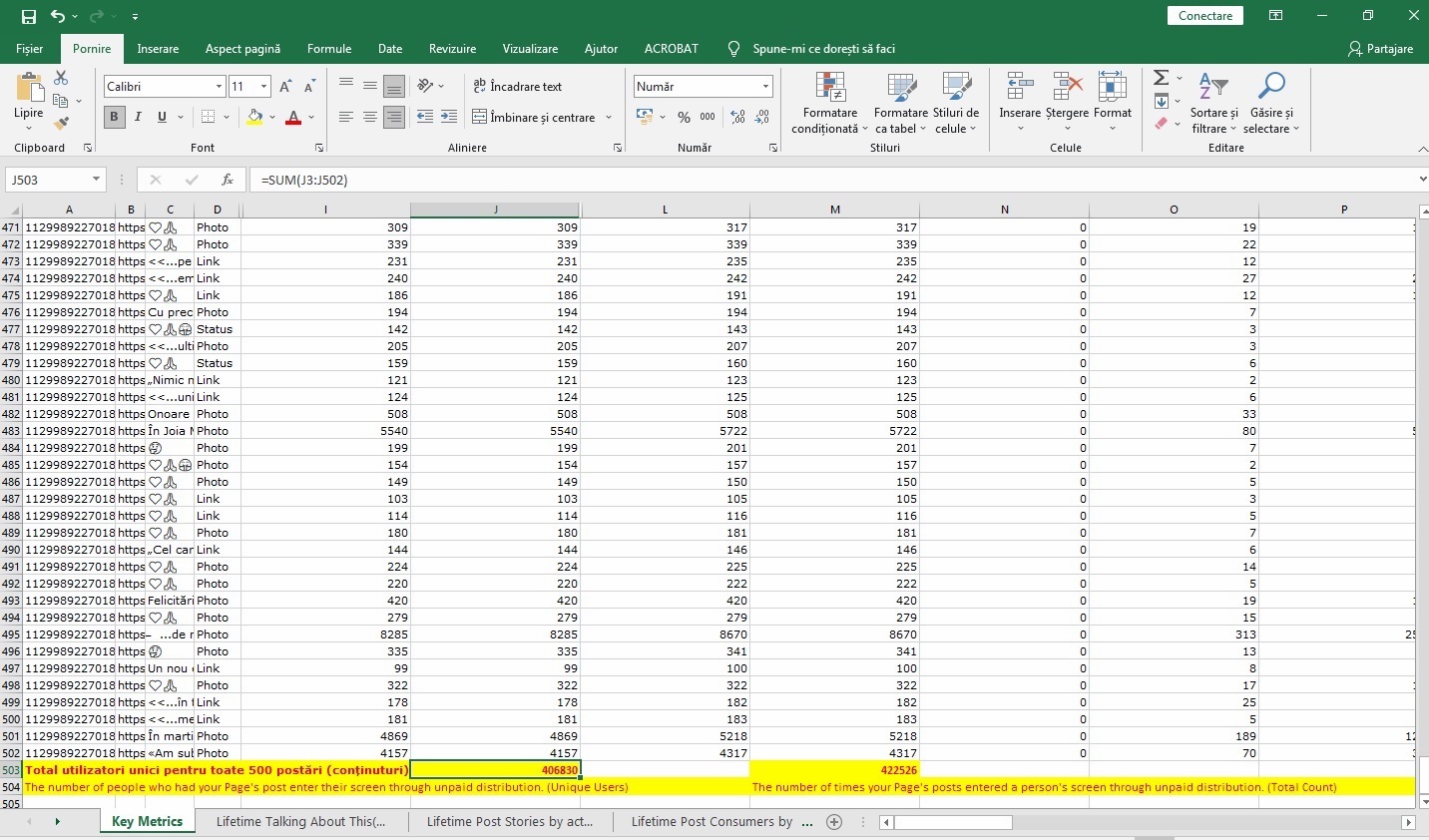Viewport: 1429px width, 840px height.
Task: Increase font size with the larger A icon
Action: [x=286, y=87]
